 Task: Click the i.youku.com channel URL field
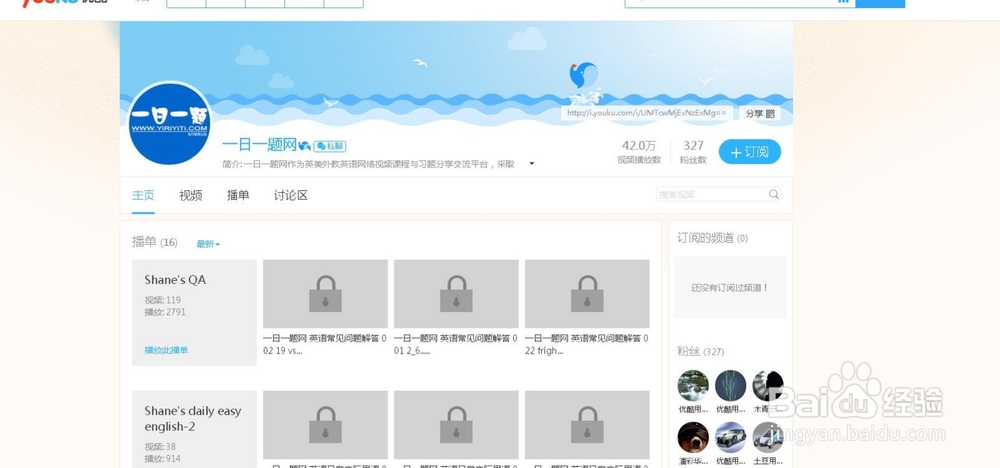pyautogui.click(x=646, y=113)
